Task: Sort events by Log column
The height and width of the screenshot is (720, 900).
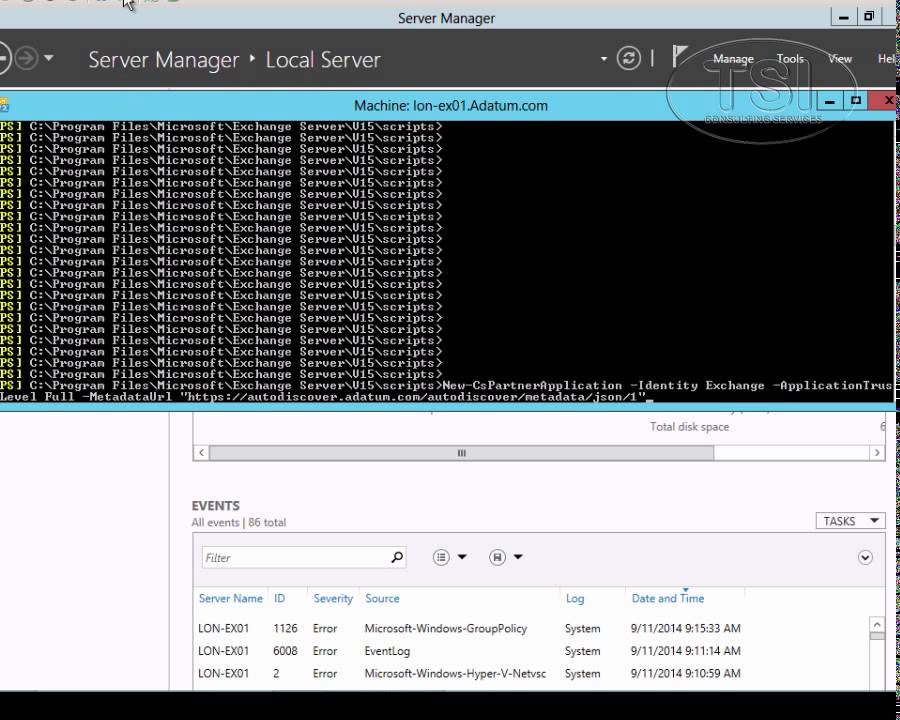Action: pyautogui.click(x=575, y=598)
